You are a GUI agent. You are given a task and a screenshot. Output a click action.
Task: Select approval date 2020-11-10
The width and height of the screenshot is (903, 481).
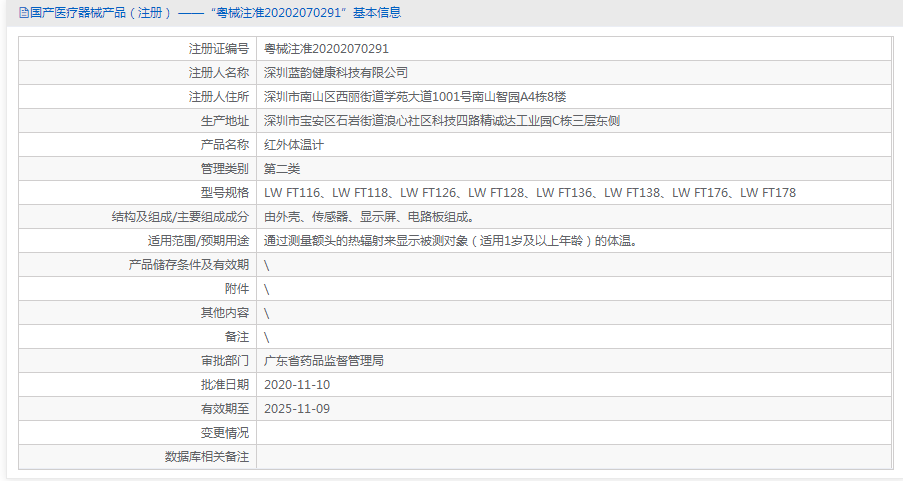pos(297,385)
